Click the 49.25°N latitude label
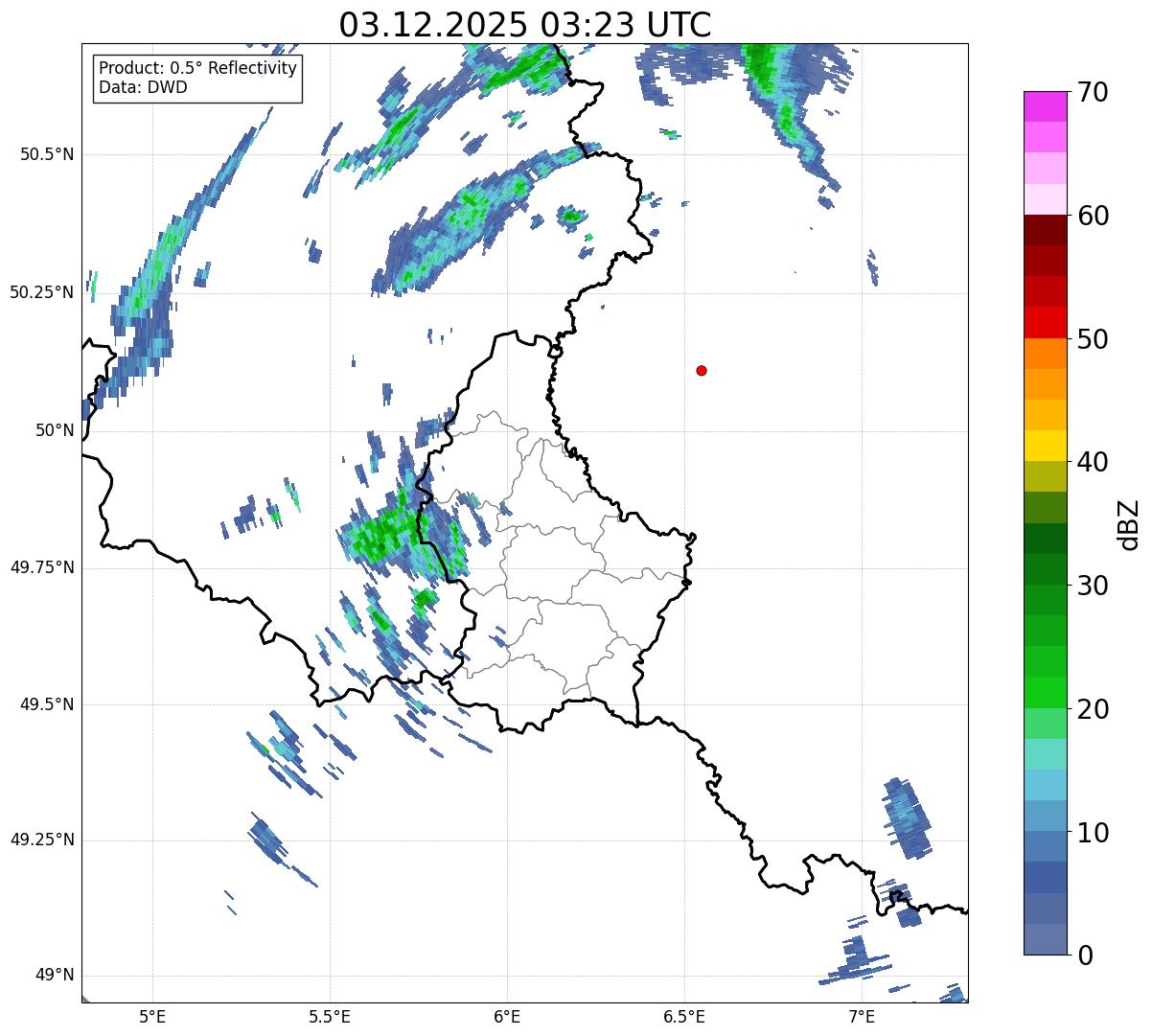1152x1036 pixels. (x=41, y=840)
